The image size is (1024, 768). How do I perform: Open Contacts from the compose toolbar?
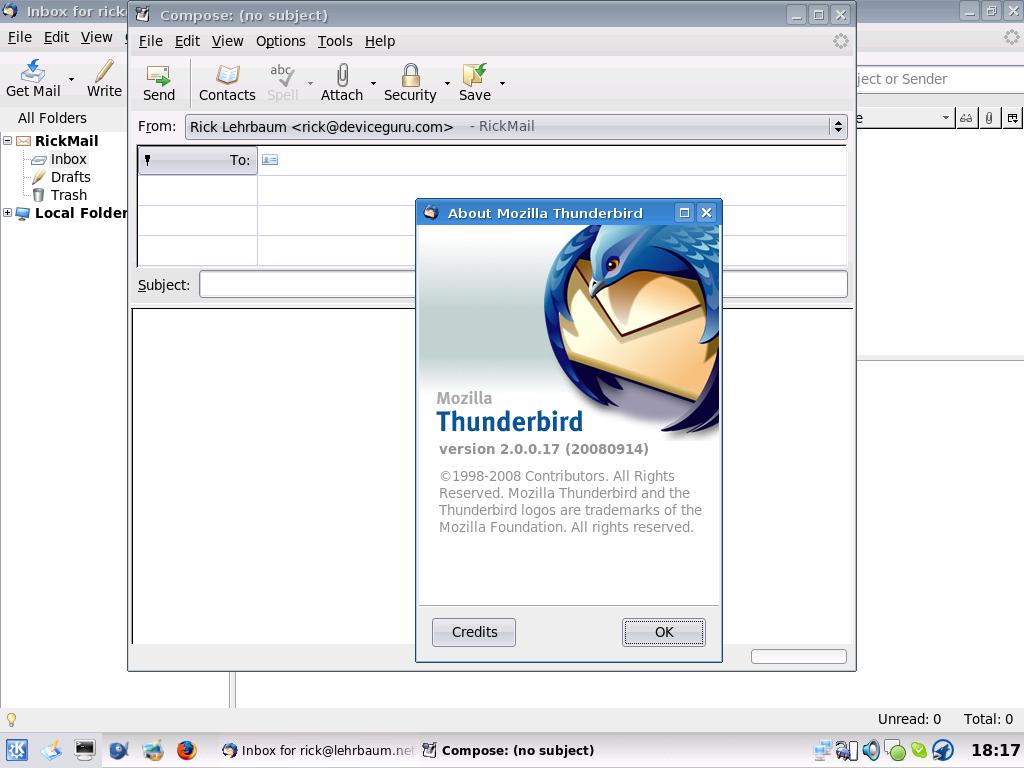coord(227,83)
